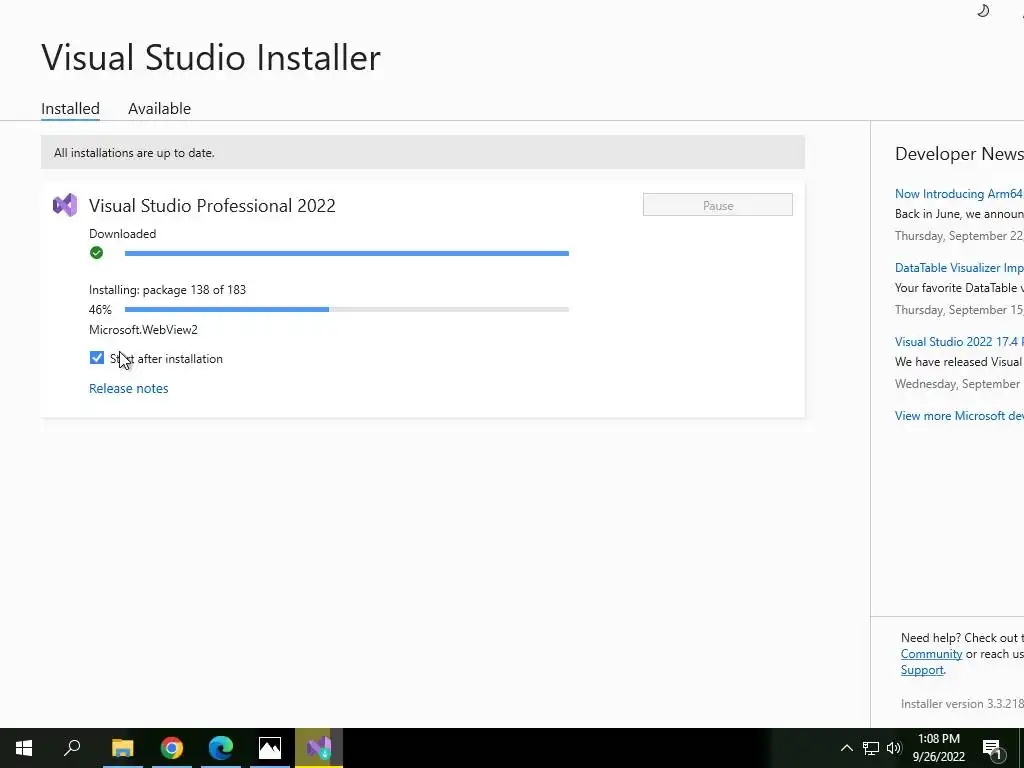Open the Release notes link
Screen dimensions: 1024x768
pos(129,388)
